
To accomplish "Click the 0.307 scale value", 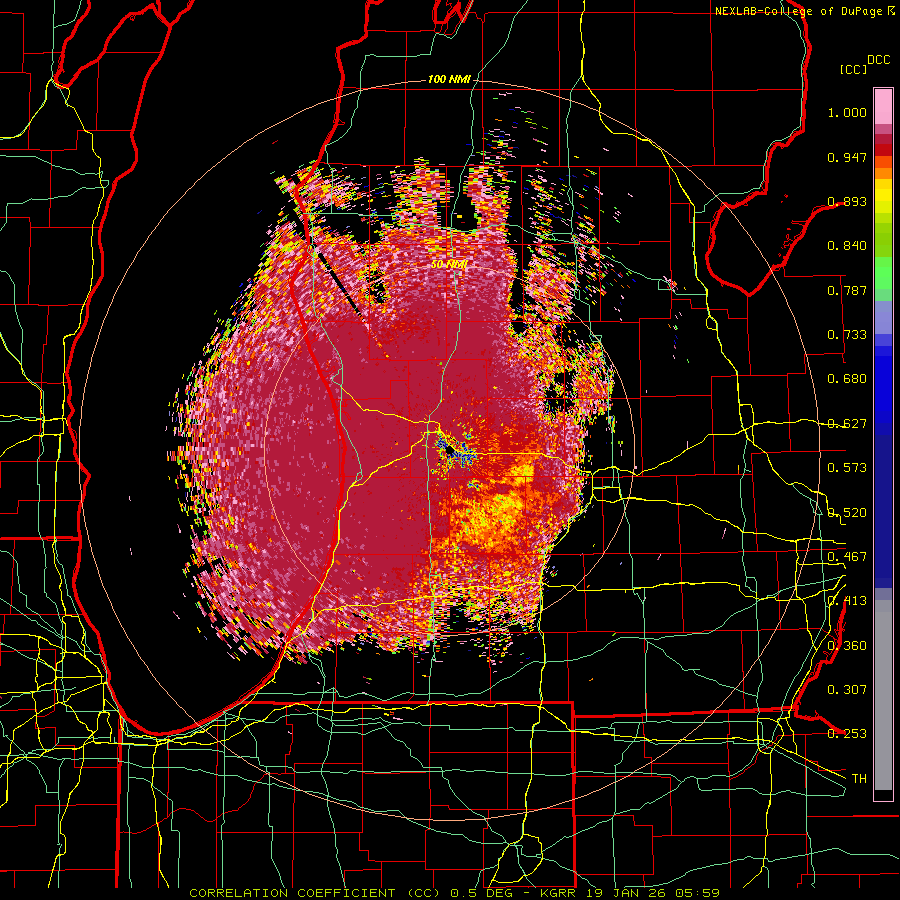I will point(847,690).
